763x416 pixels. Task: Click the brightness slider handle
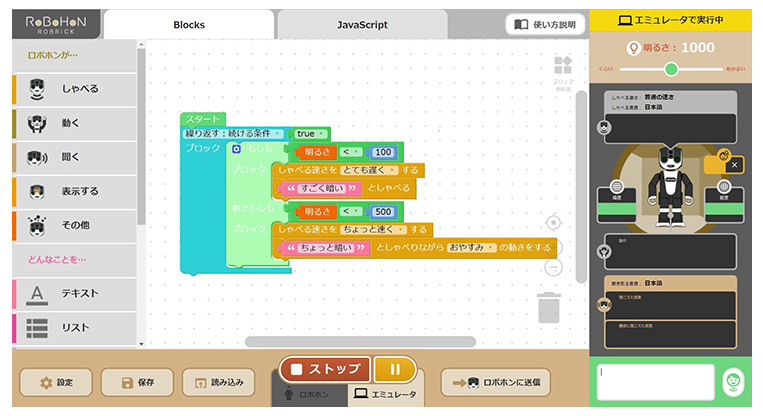point(671,69)
